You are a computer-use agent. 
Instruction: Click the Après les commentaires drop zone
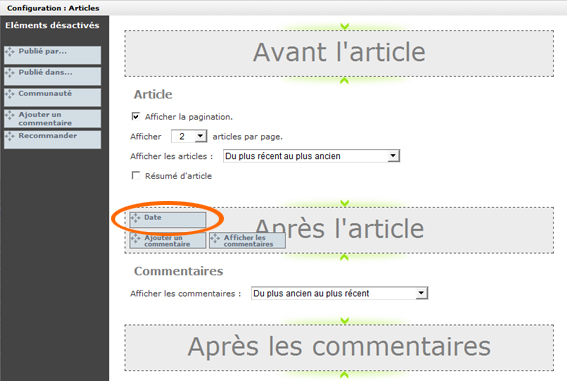tap(339, 348)
